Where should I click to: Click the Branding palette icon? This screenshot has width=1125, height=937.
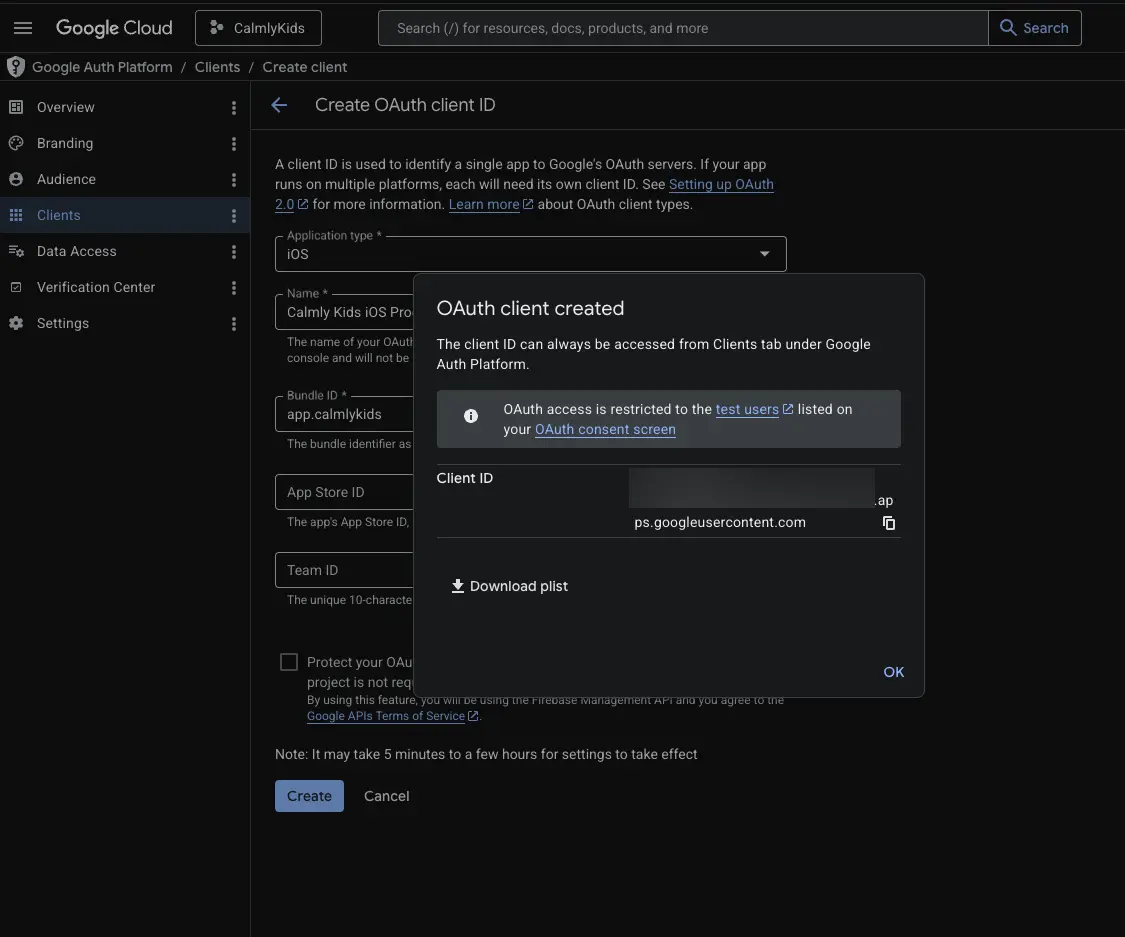pos(16,143)
